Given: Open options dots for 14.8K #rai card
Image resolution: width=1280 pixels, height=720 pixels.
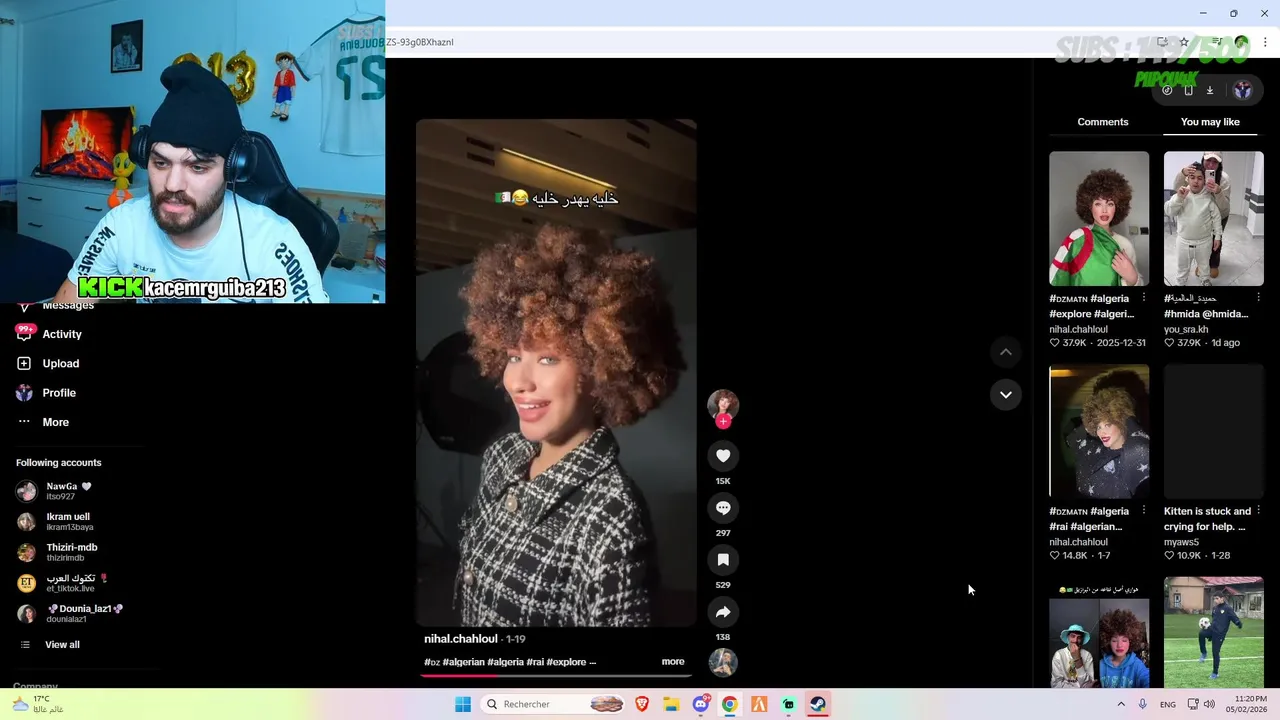Looking at the screenshot, I should pyautogui.click(x=1144, y=511).
